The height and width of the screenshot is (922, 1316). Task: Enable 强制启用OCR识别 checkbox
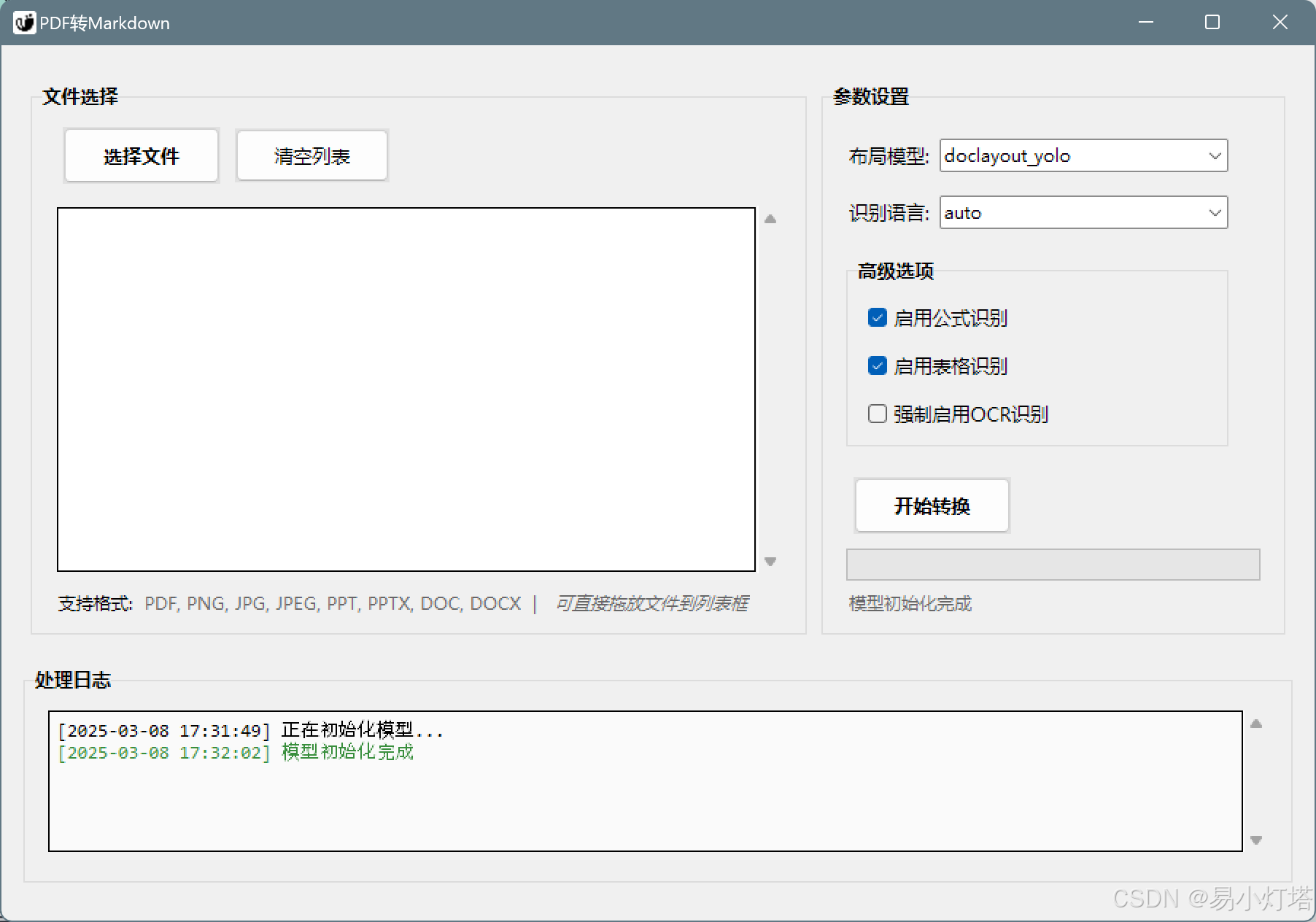(x=878, y=414)
